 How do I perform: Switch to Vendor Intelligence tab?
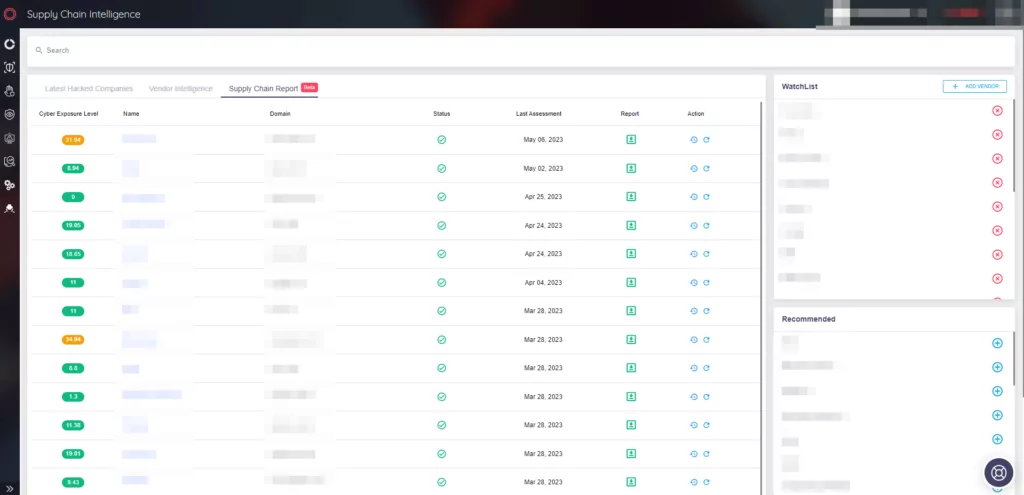click(181, 89)
